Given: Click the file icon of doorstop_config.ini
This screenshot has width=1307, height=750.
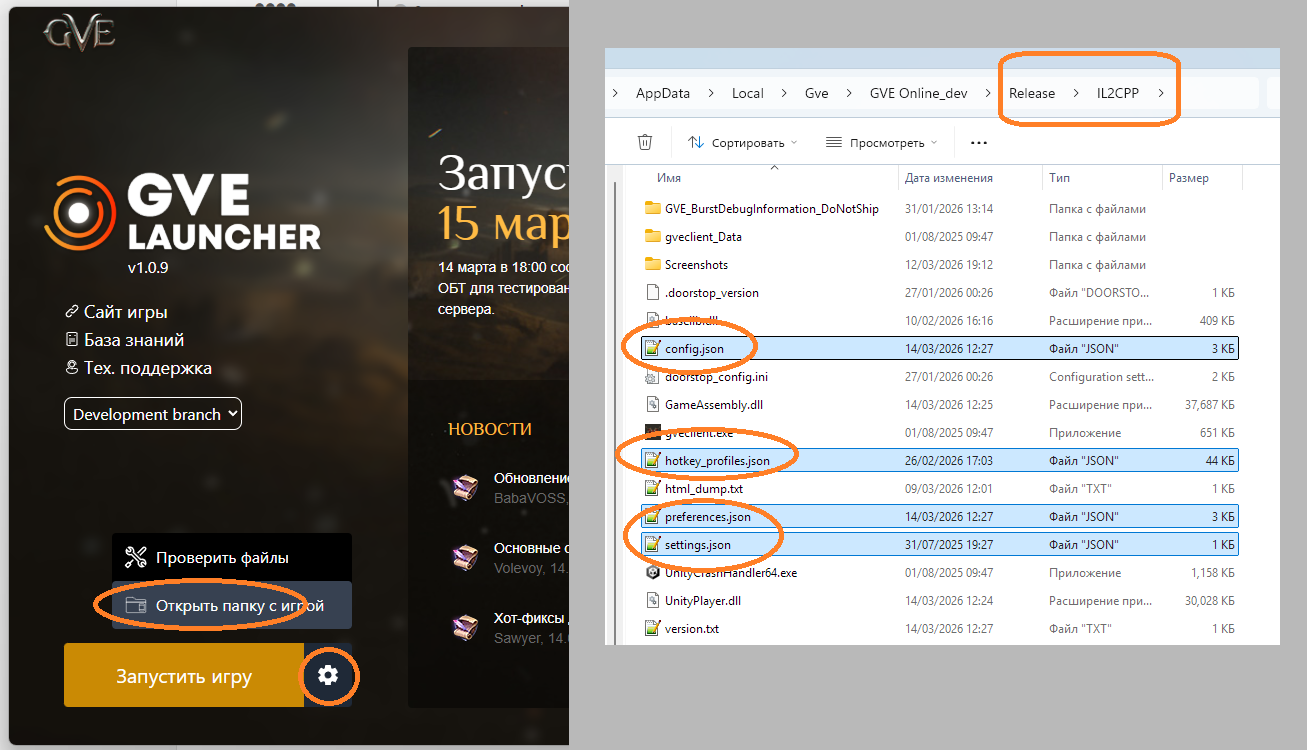Looking at the screenshot, I should pos(653,377).
